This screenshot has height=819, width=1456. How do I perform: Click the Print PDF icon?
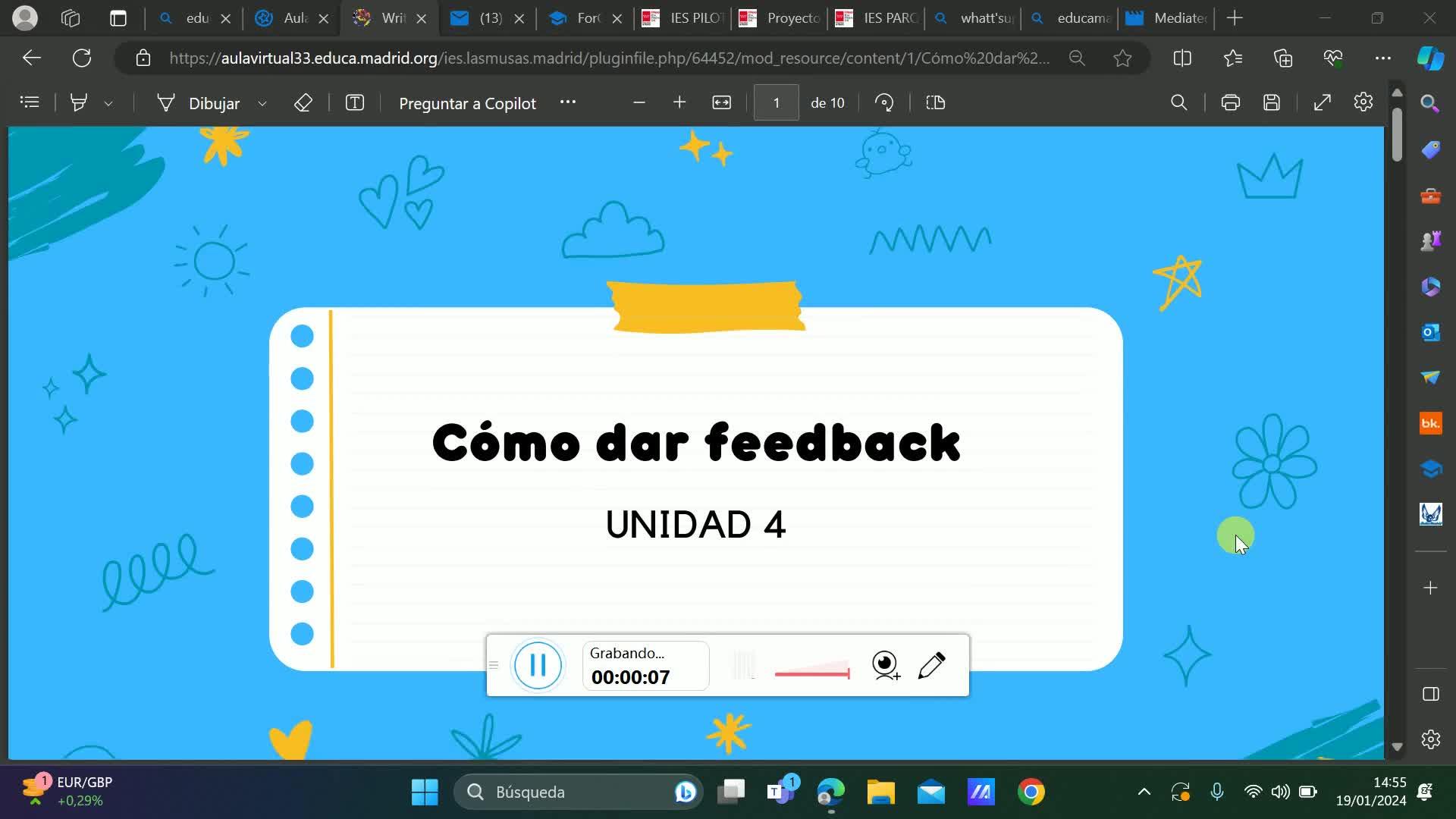1231,103
